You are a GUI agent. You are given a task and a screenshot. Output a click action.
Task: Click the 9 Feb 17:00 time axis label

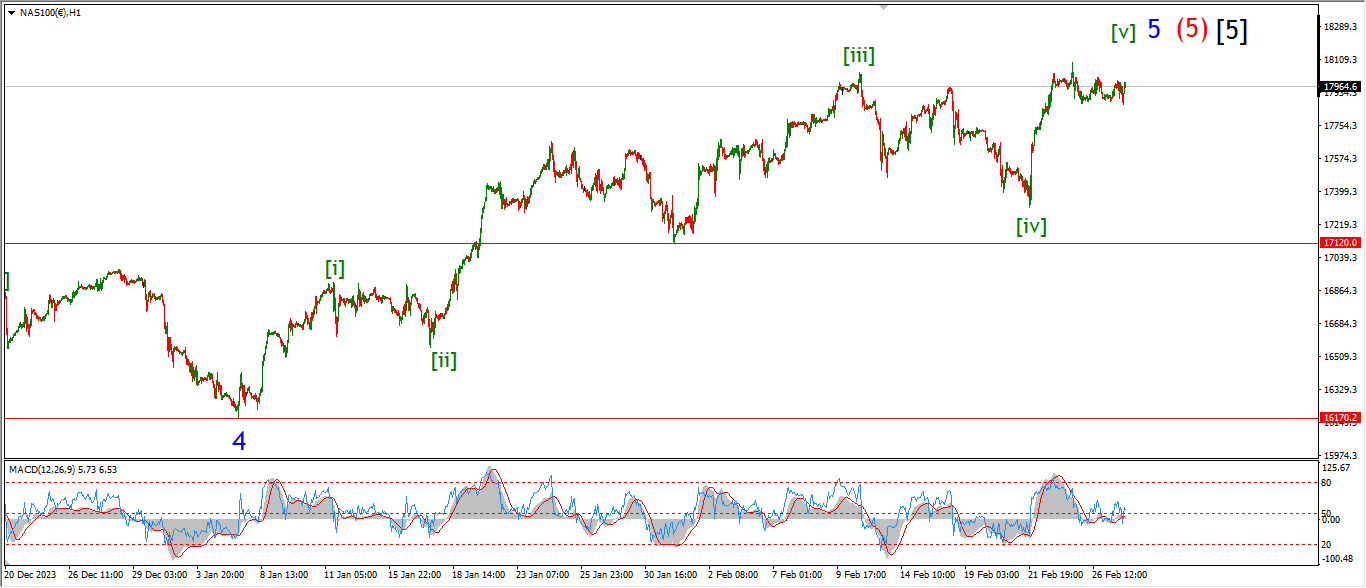click(x=860, y=576)
